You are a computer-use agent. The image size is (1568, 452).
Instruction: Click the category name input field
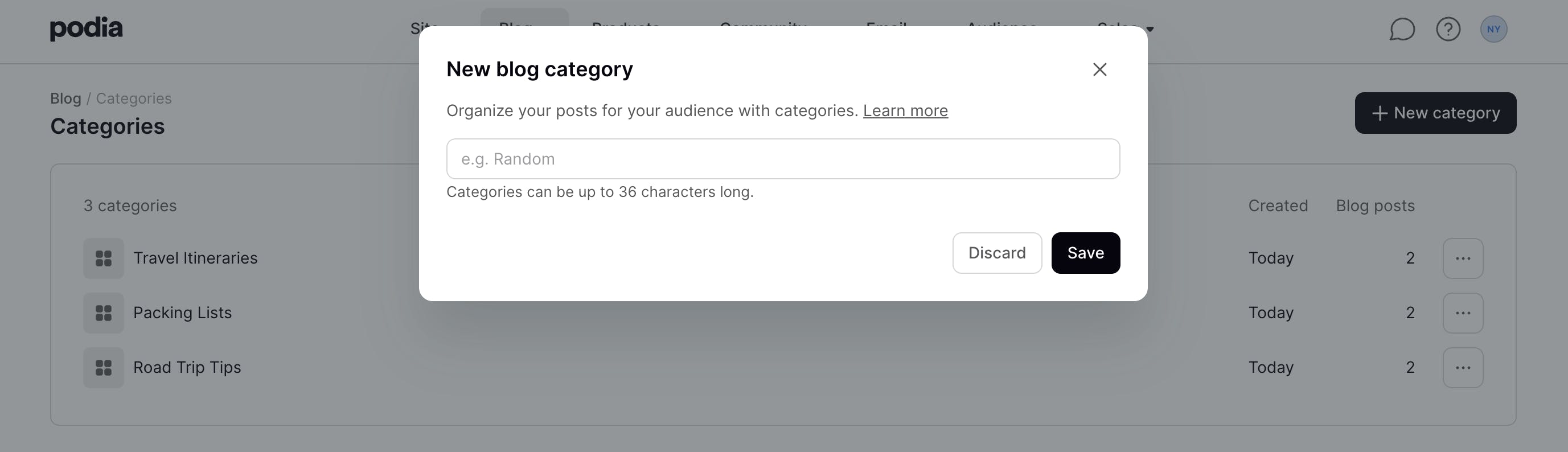coord(783,159)
